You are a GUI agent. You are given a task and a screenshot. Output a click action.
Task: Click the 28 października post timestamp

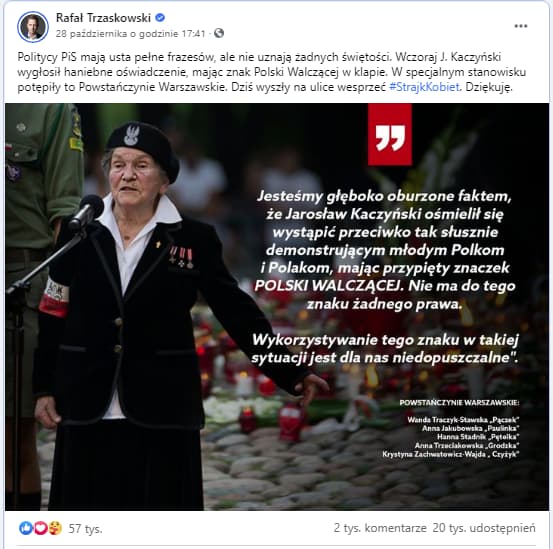[130, 33]
